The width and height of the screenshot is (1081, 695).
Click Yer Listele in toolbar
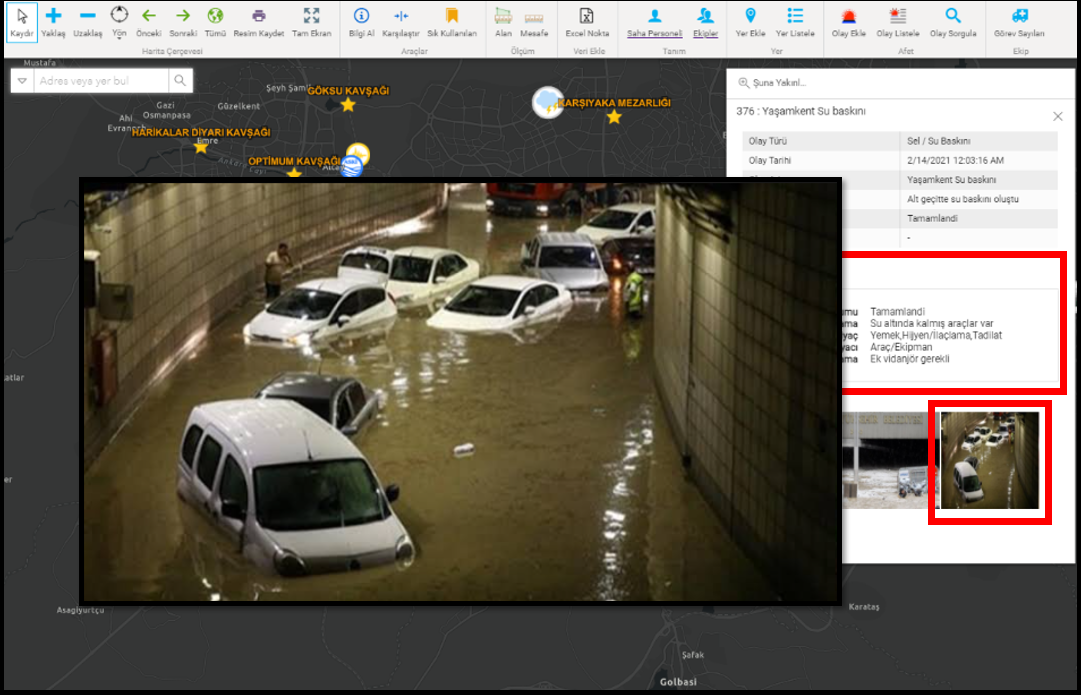click(795, 17)
